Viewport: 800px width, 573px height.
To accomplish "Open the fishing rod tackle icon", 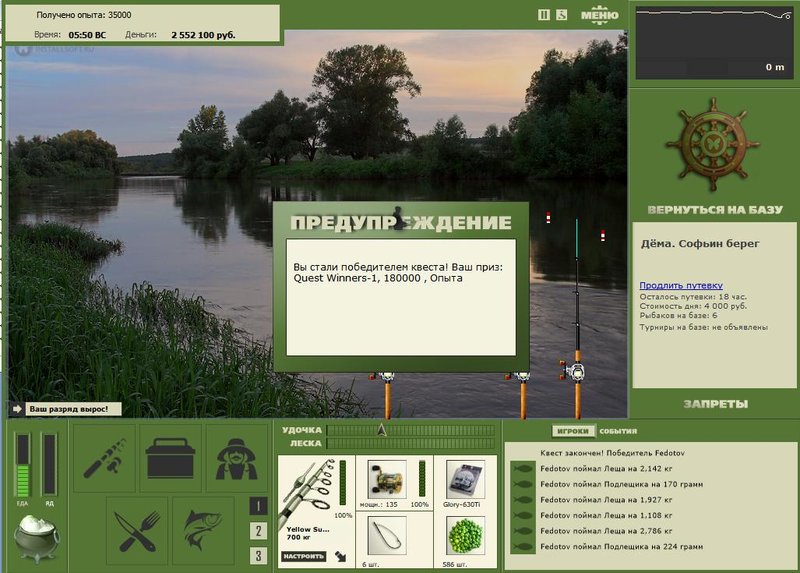I will pos(105,458).
